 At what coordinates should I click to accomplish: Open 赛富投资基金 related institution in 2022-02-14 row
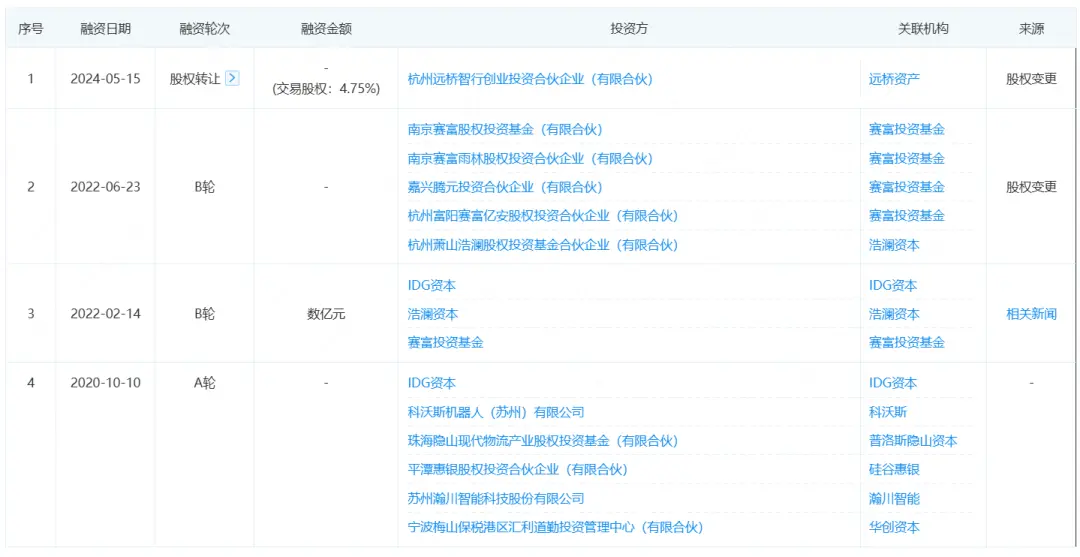tap(906, 342)
